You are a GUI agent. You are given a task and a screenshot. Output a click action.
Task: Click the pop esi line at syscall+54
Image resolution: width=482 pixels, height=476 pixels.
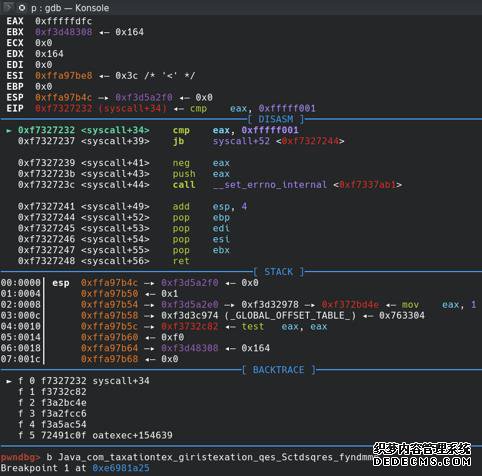tap(124, 239)
